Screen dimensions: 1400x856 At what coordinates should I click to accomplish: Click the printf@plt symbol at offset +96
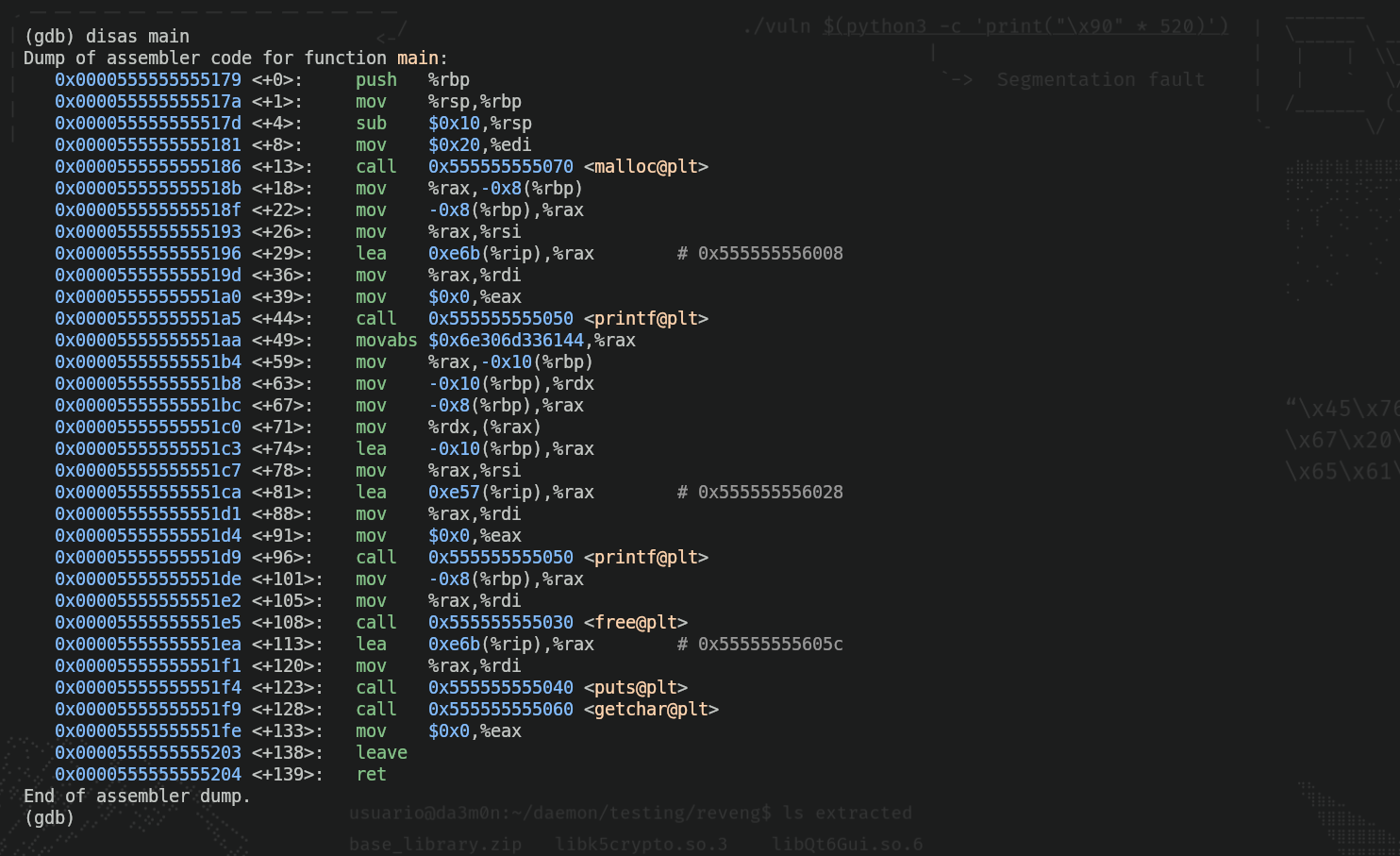(x=645, y=557)
